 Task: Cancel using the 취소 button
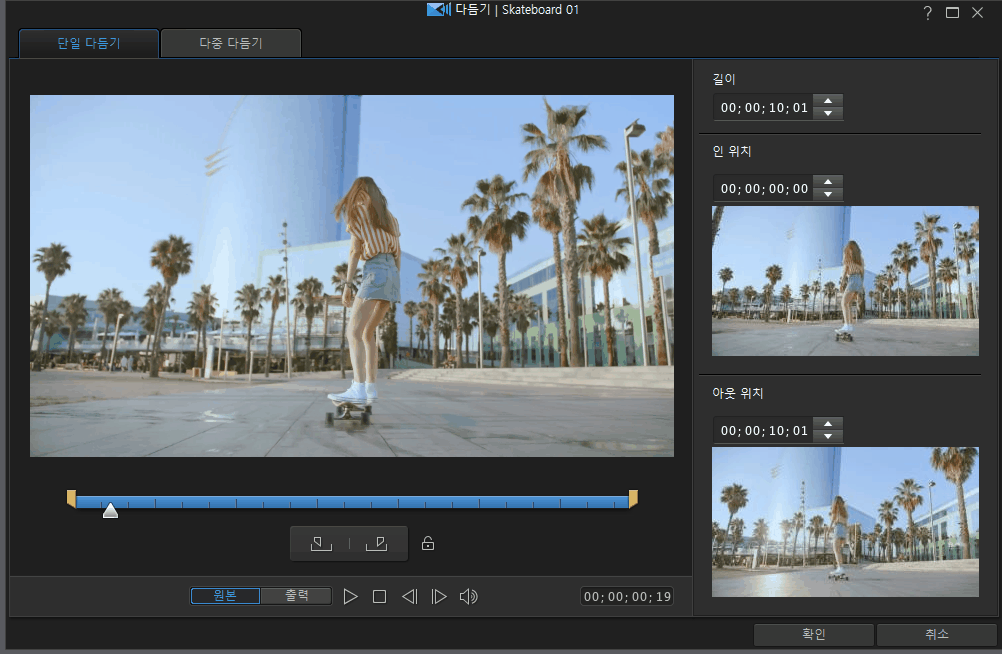[x=936, y=634]
